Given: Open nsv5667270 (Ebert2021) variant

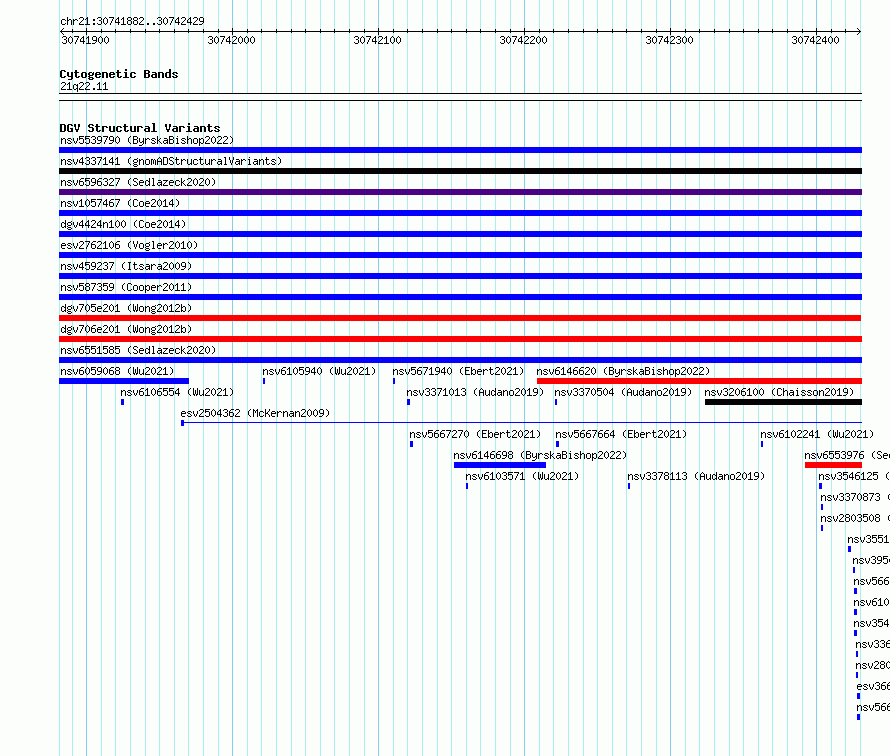Looking at the screenshot, I should [475, 434].
